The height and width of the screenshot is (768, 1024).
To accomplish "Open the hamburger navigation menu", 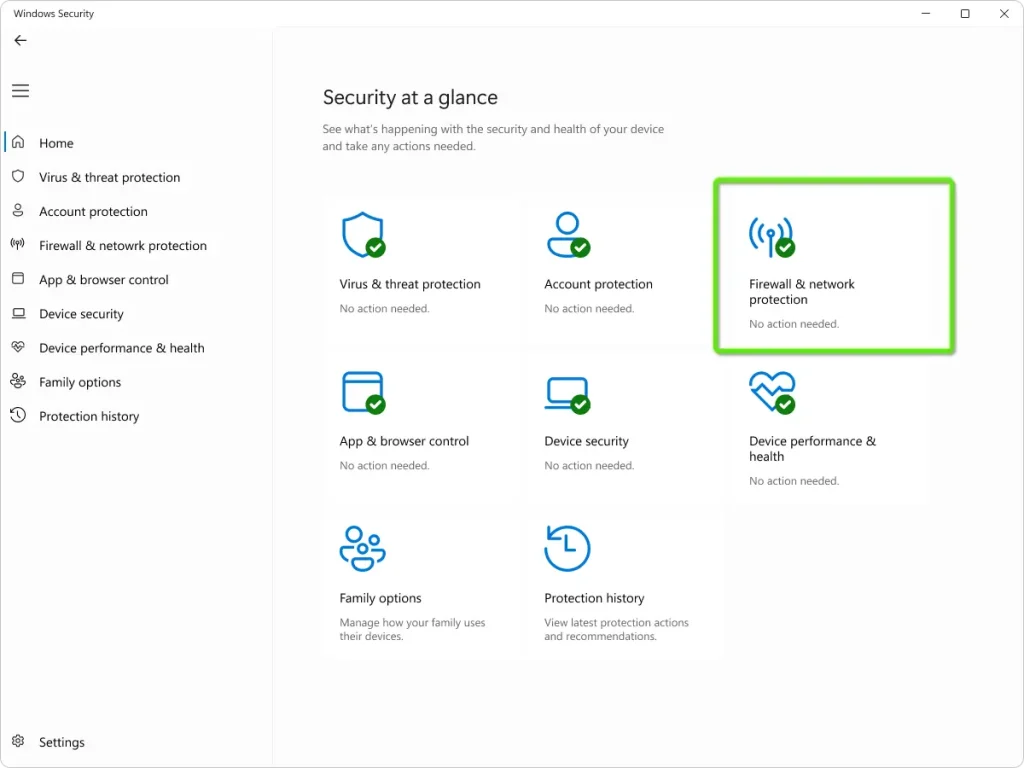I will coord(20,90).
